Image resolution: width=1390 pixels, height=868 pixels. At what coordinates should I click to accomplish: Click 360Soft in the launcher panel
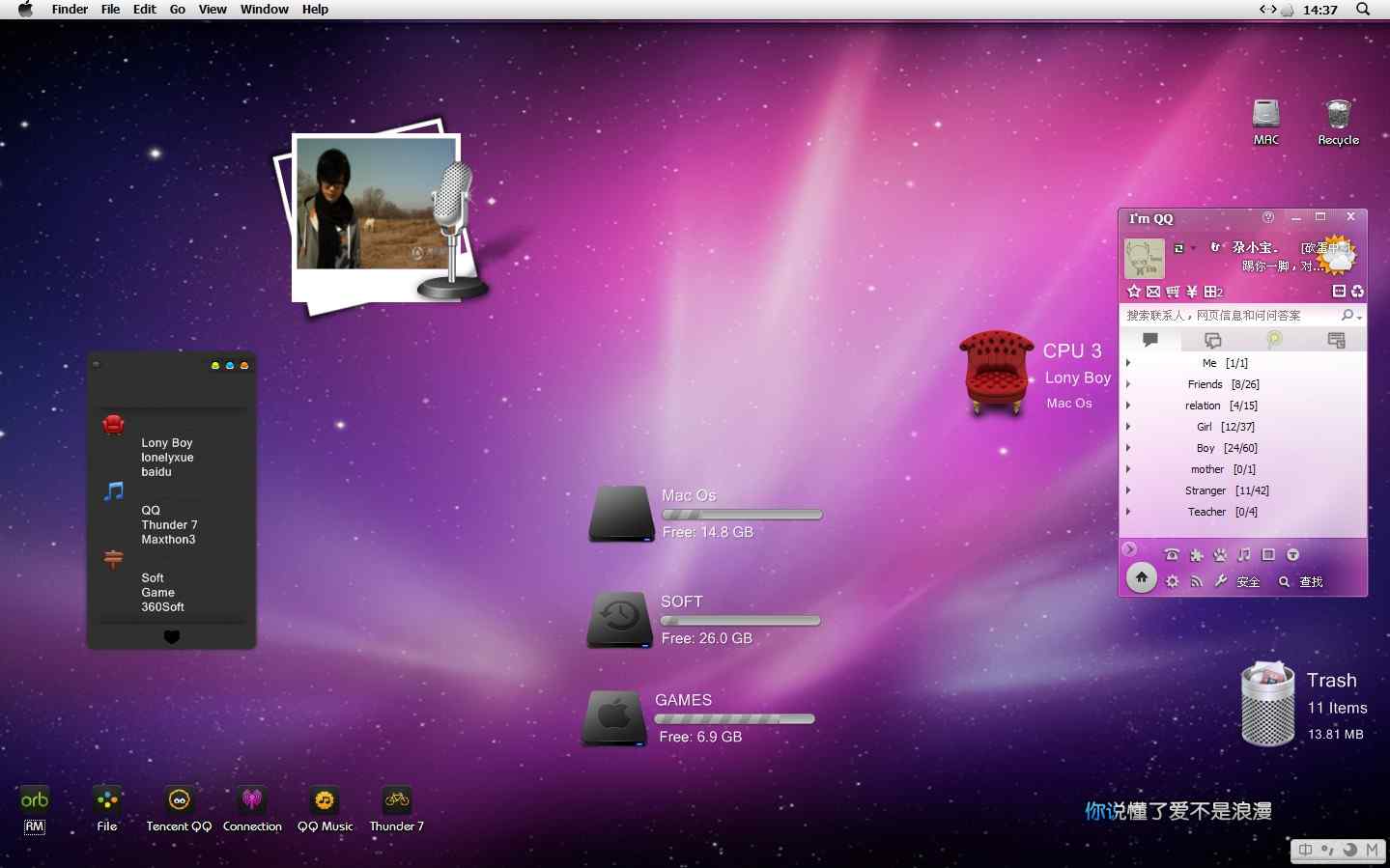pos(162,607)
